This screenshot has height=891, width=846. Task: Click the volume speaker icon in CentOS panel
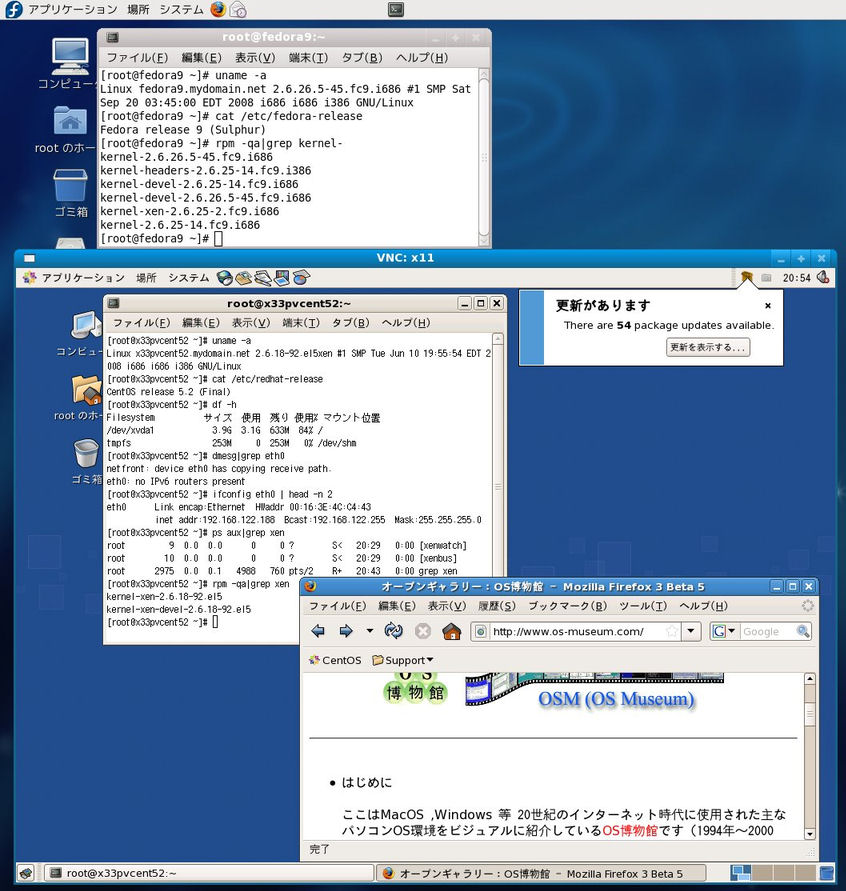823,277
